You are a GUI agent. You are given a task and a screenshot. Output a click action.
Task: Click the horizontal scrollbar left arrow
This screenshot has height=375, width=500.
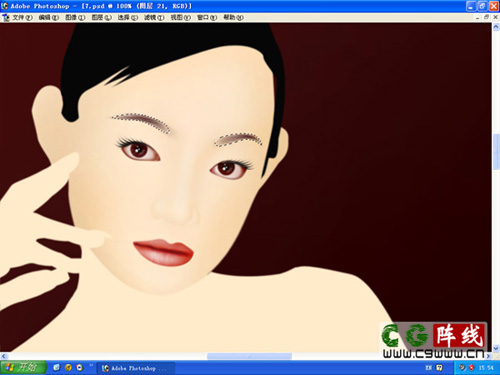pyautogui.click(x=4, y=356)
